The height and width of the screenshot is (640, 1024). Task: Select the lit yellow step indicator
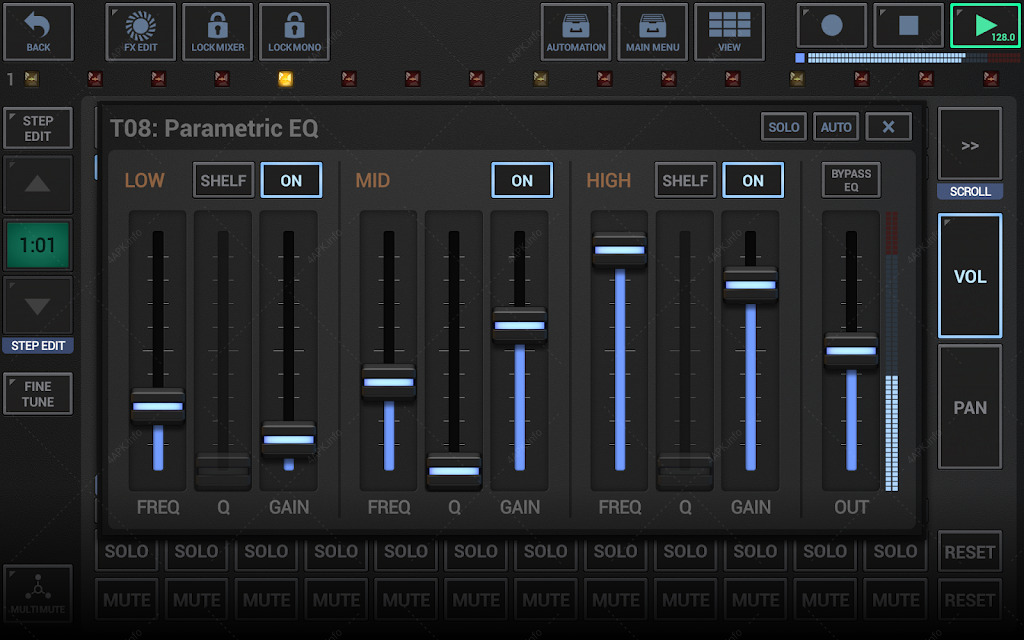coord(285,79)
